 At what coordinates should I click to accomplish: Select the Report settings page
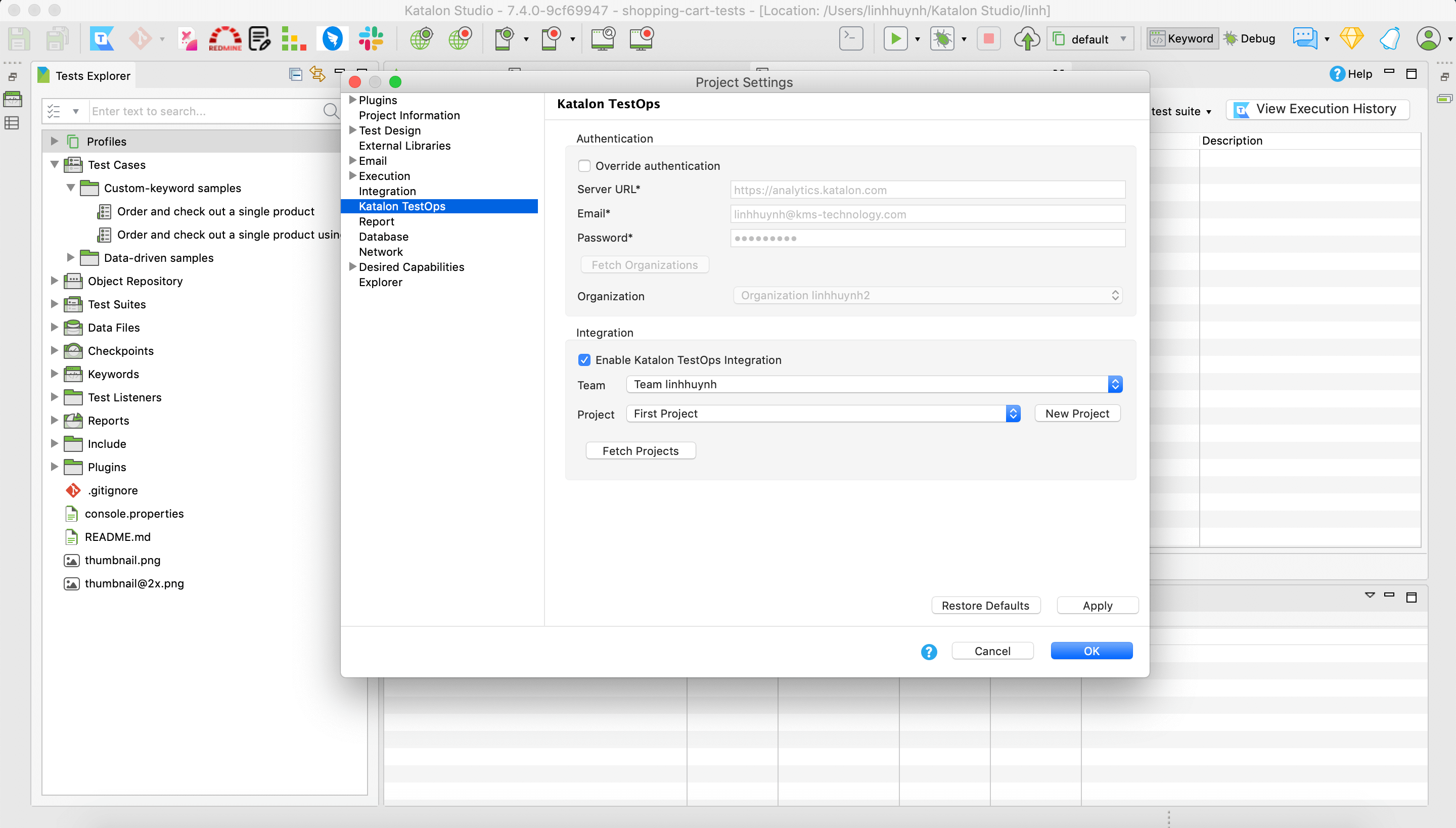tap(377, 222)
